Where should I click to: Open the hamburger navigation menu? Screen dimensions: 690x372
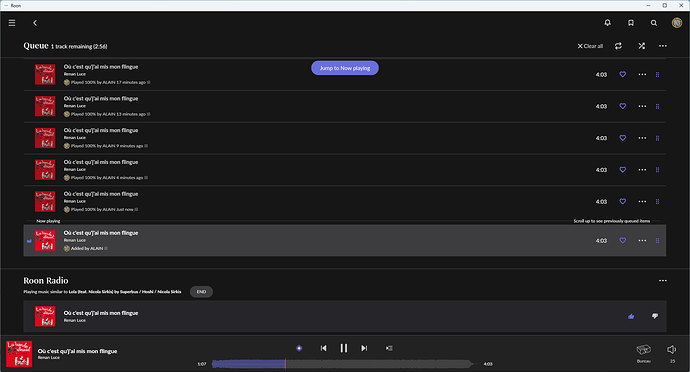12,23
